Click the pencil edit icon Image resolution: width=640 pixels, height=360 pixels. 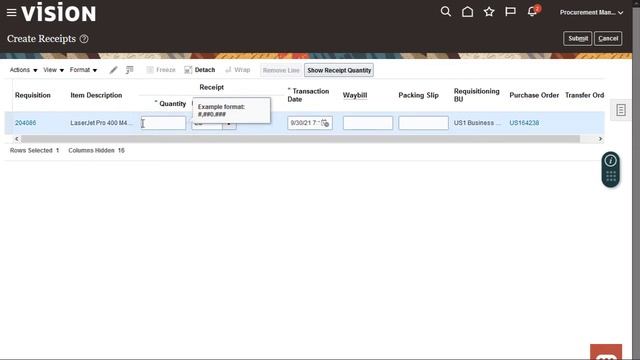point(113,70)
